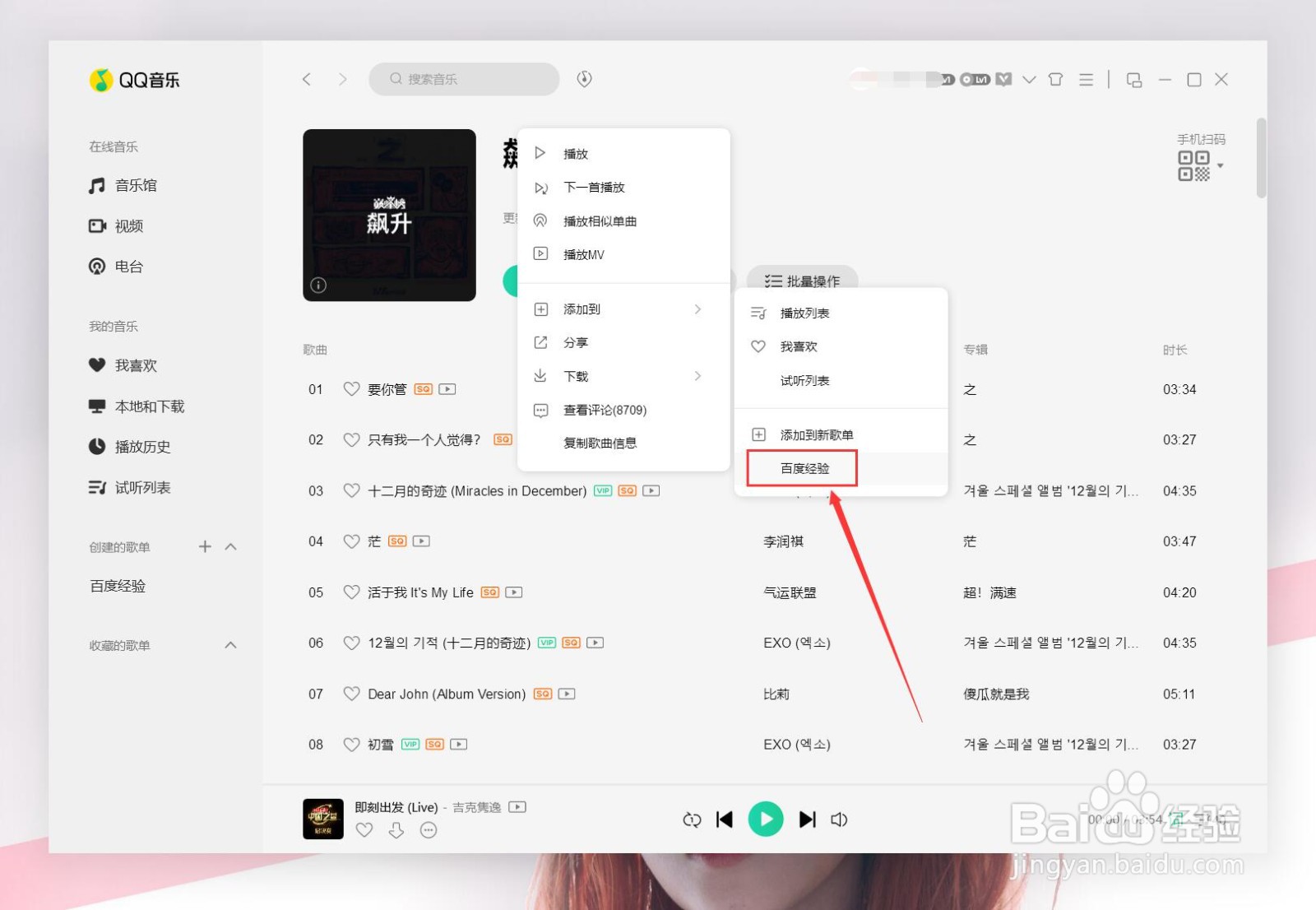This screenshot has width=1316, height=910.
Task: Like the song 只有我一个人觉得?
Action: coord(351,440)
